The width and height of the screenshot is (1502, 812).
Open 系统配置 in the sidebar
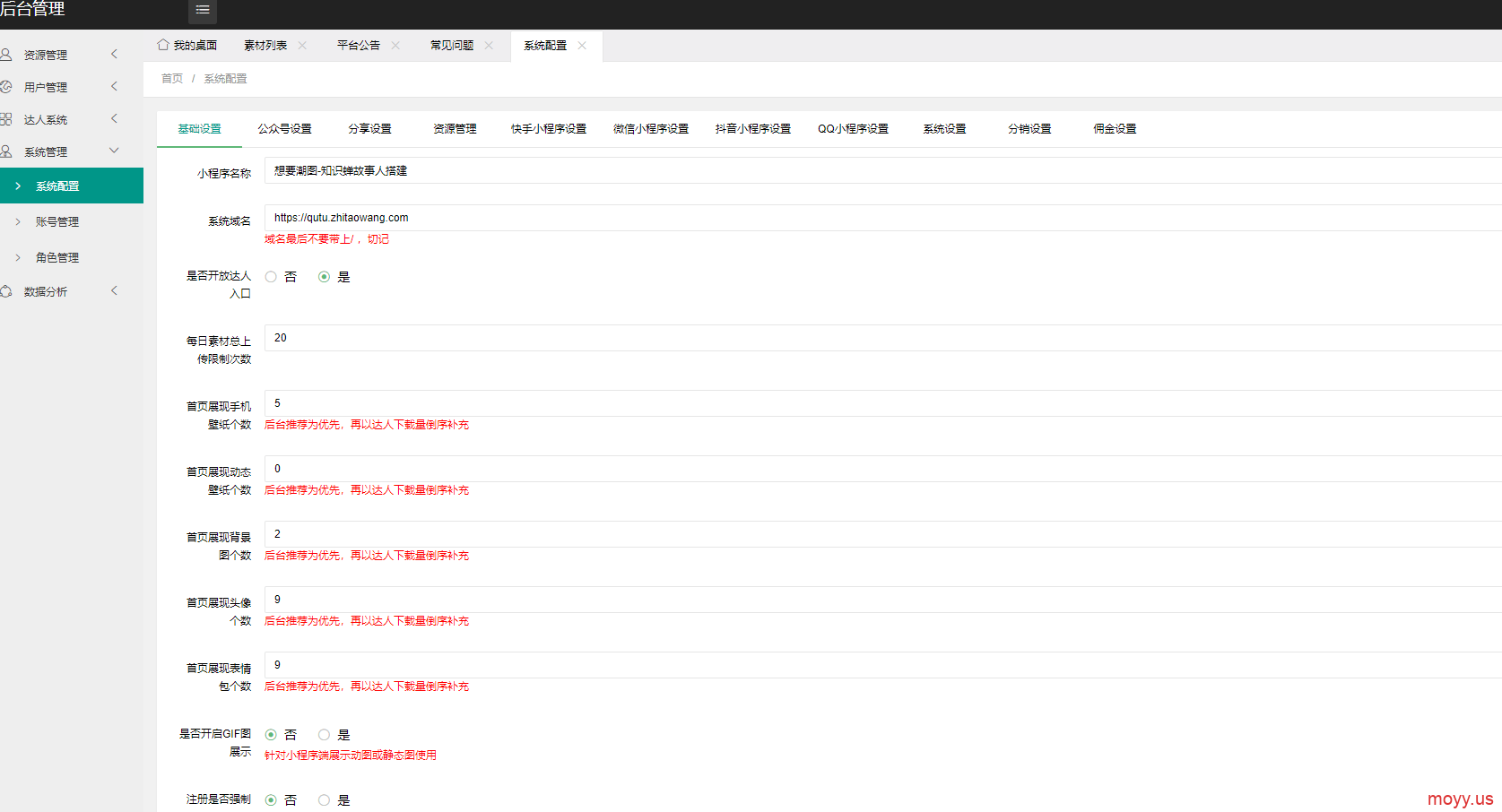click(72, 186)
